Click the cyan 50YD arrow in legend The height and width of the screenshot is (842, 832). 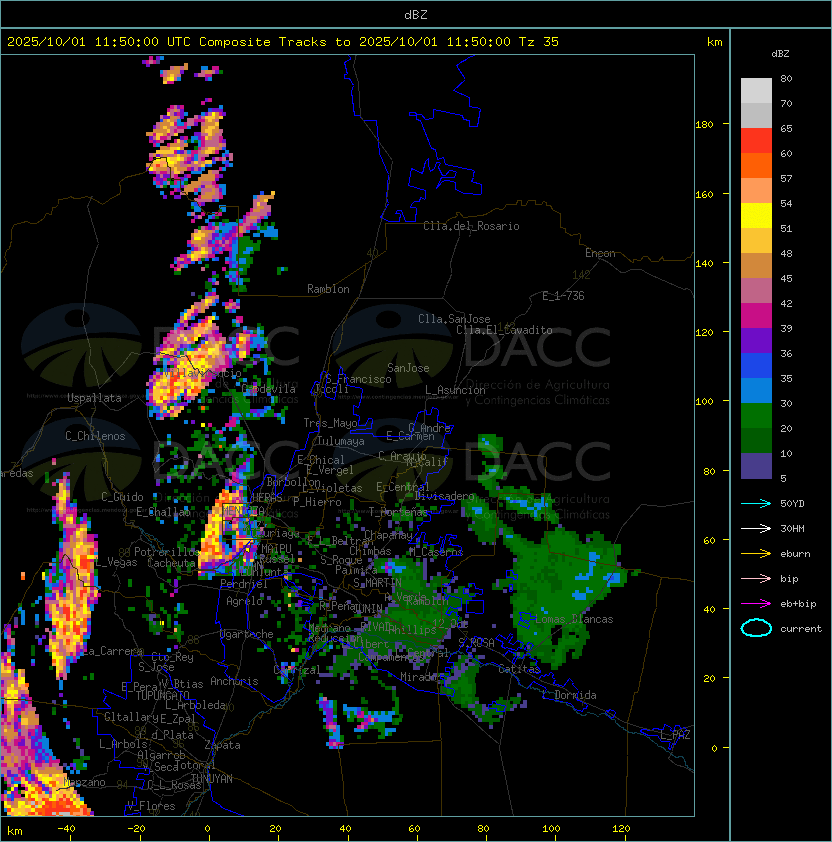tap(756, 503)
